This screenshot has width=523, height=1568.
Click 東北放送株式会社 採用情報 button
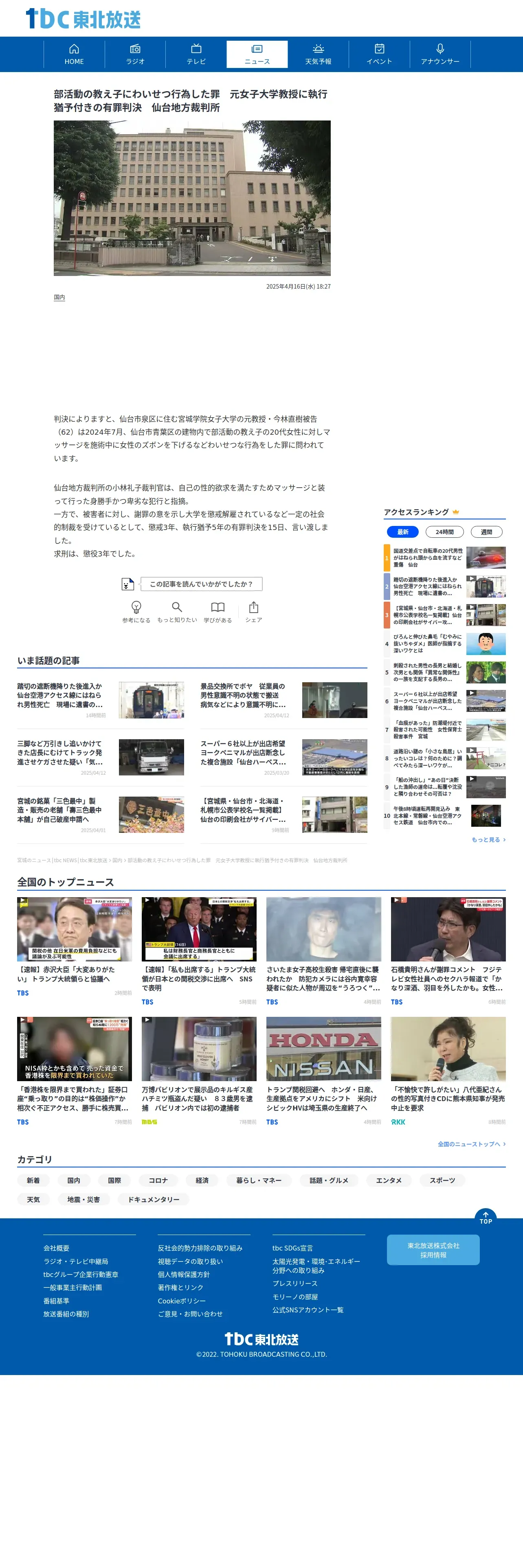click(433, 1250)
